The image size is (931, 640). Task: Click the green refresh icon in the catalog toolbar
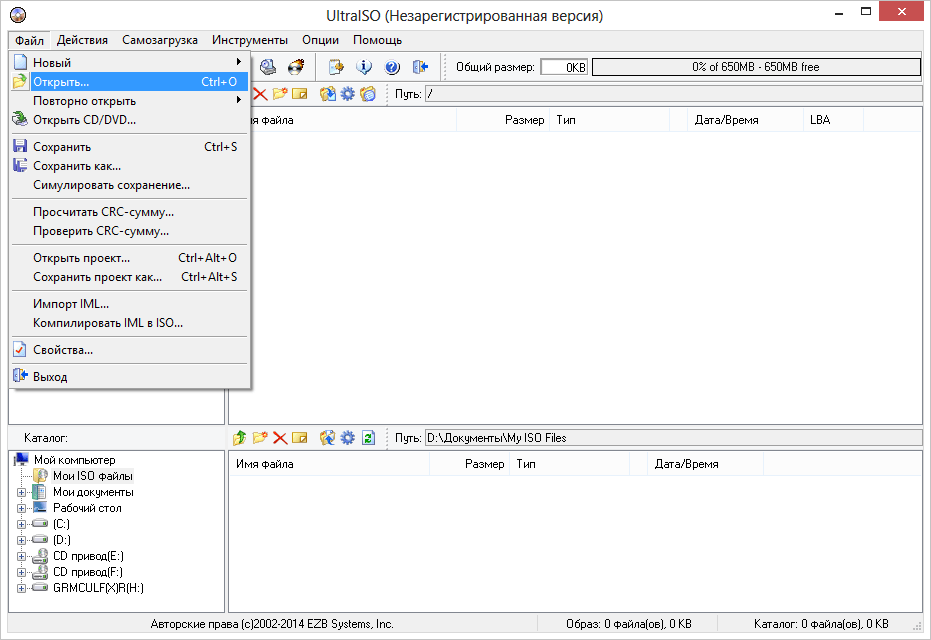coord(368,438)
